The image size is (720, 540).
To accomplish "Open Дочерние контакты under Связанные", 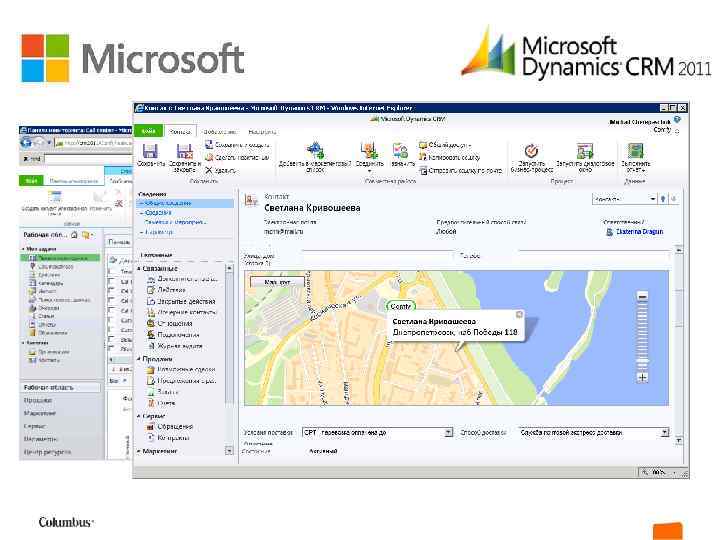I will [x=181, y=312].
